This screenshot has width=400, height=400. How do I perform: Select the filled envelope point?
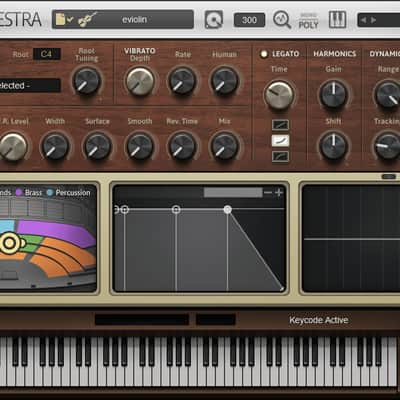(228, 209)
